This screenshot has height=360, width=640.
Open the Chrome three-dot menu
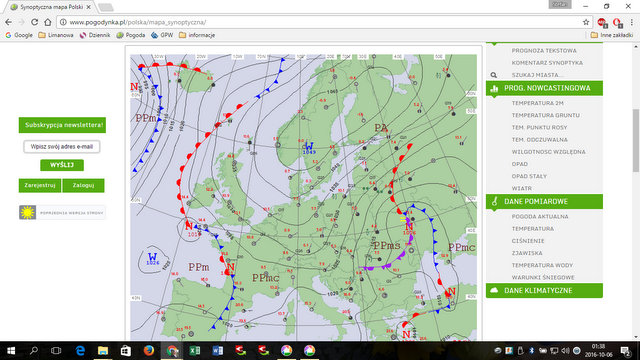[x=631, y=22]
